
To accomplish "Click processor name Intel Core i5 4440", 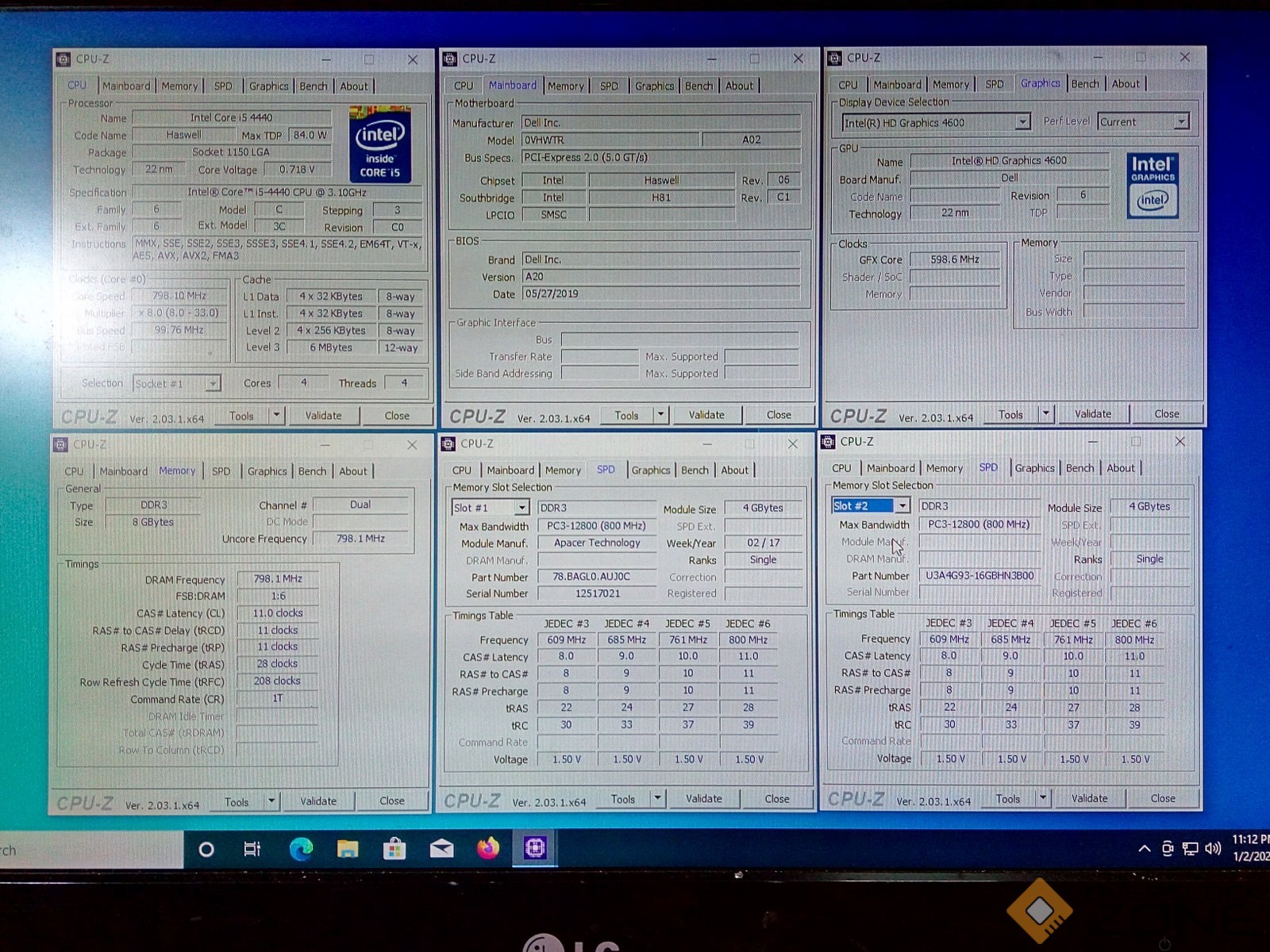I will click(230, 117).
